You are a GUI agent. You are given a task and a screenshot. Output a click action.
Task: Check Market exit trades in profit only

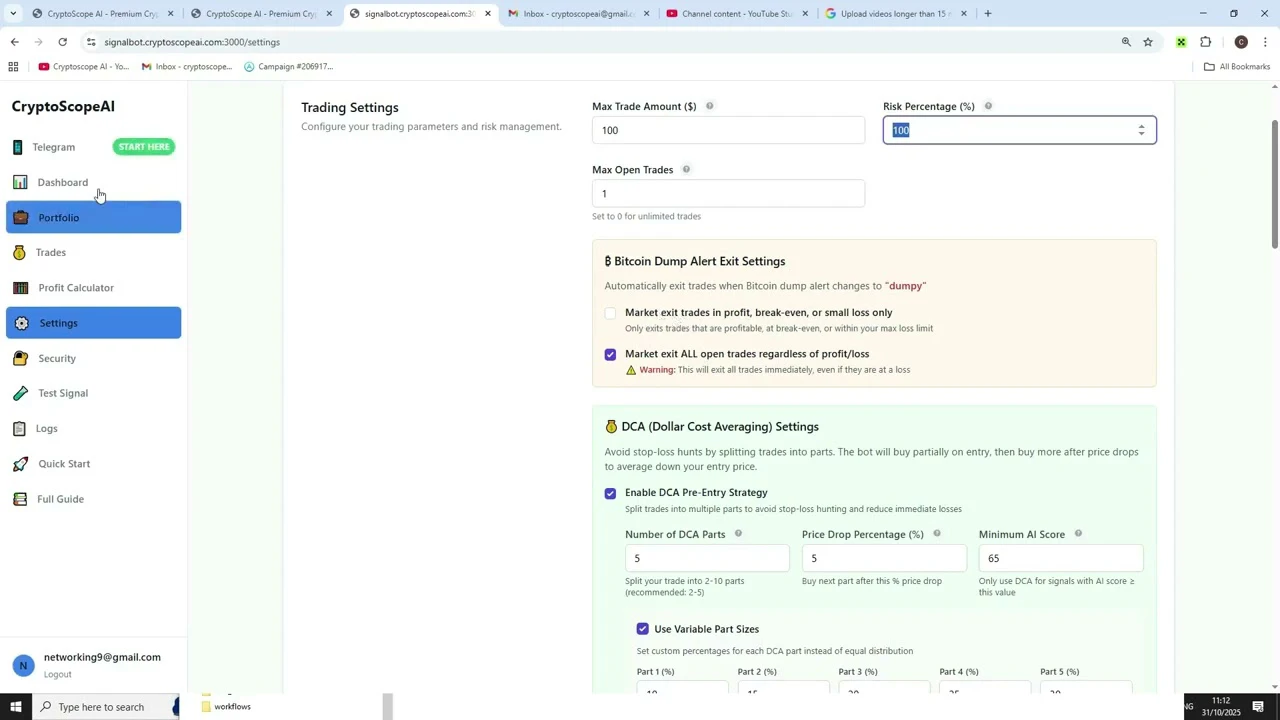point(610,313)
